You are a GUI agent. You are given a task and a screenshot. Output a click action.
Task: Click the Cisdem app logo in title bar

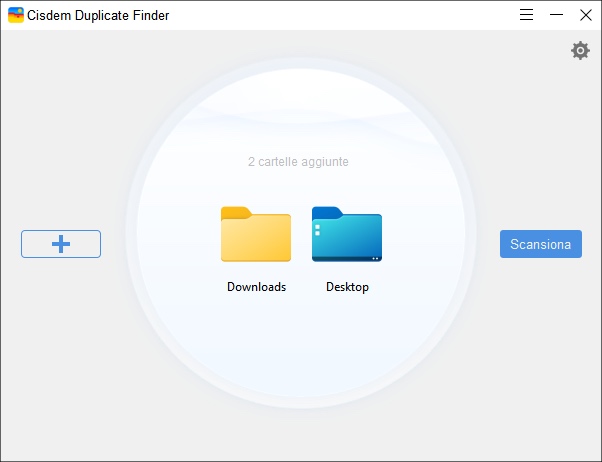point(16,15)
